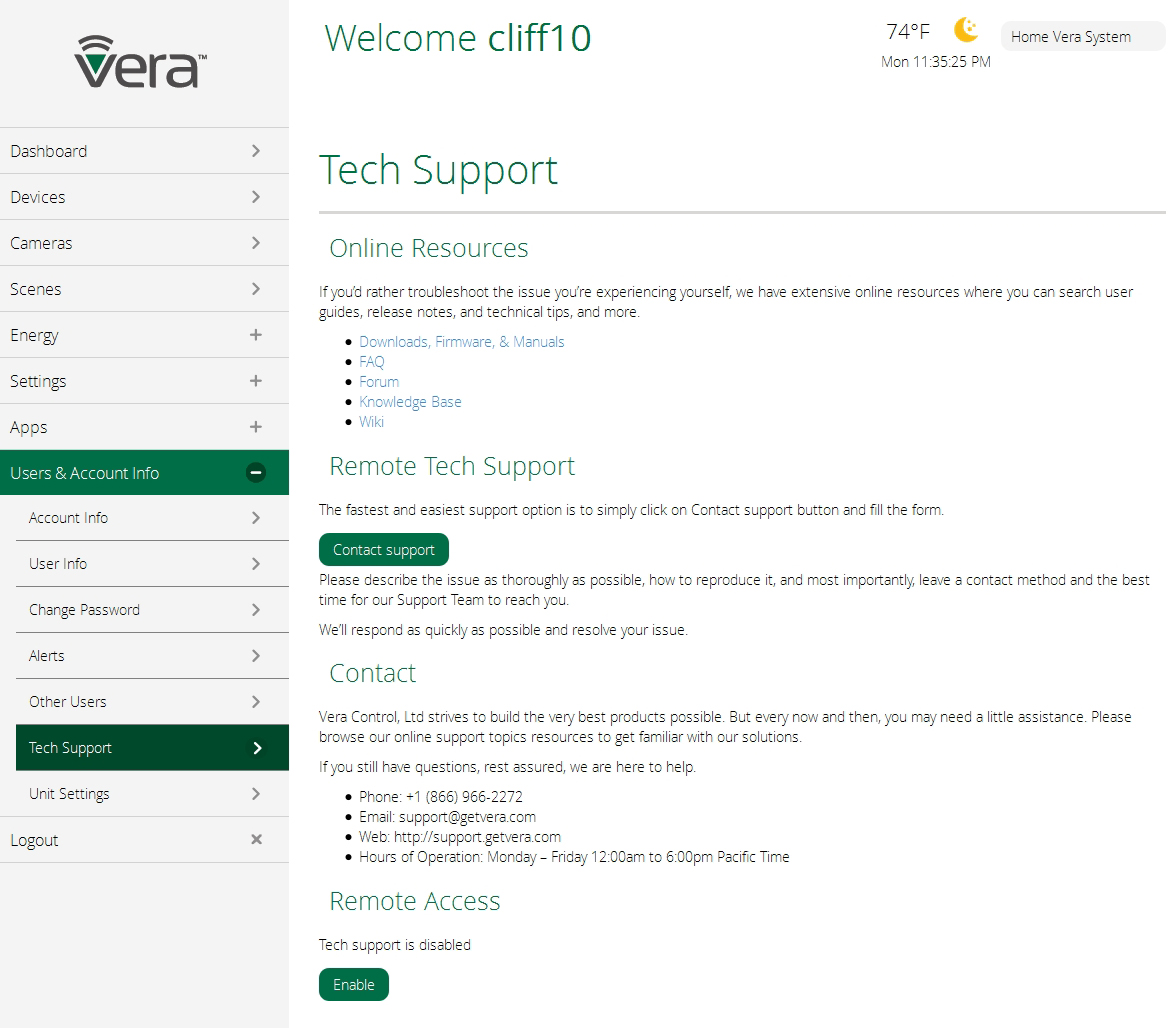Click the arrow icon next to Alerts

click(256, 656)
